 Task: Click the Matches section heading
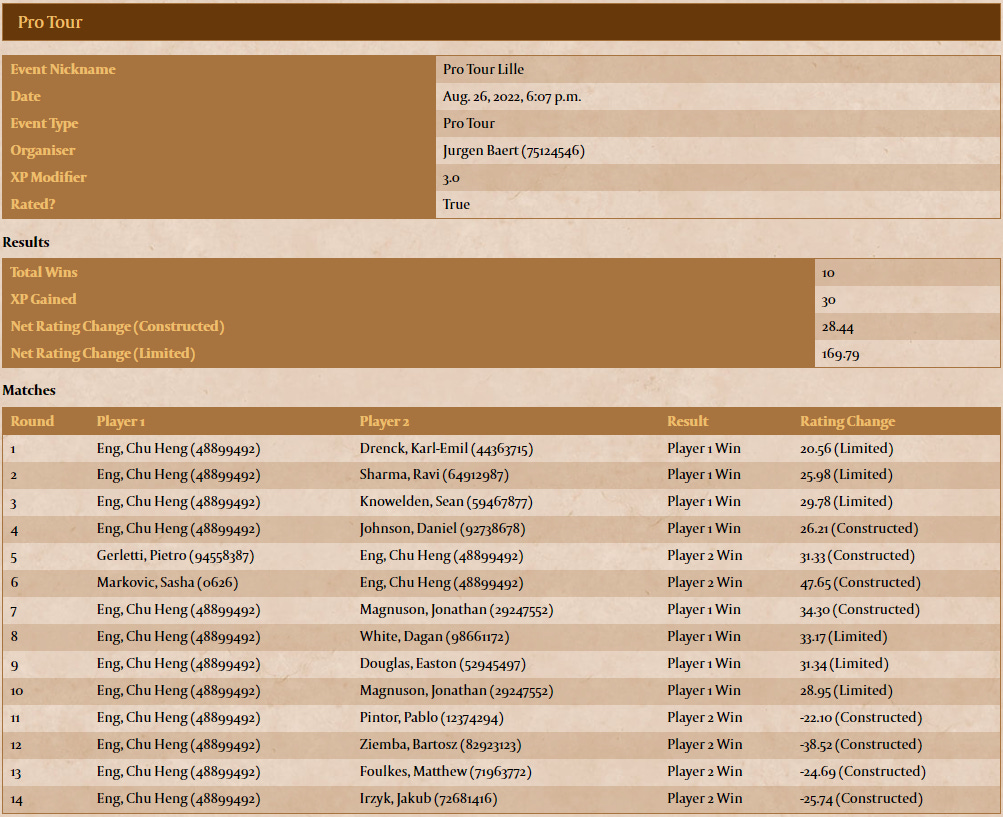29,390
